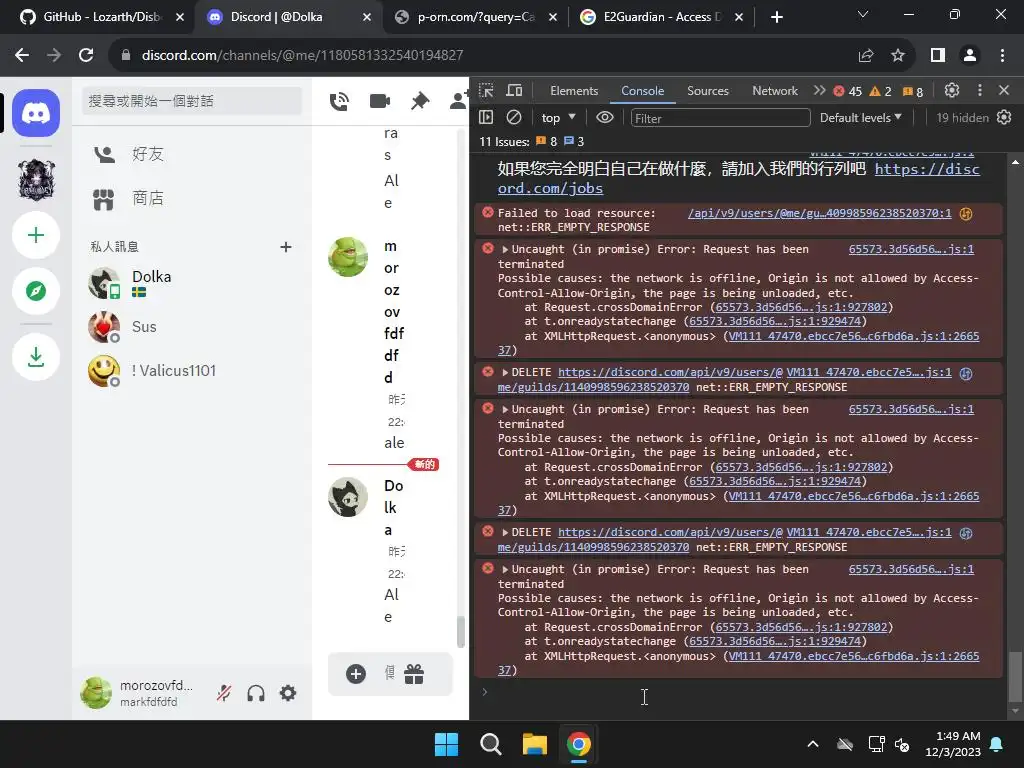This screenshot has width=1024, height=768.
Task: Switch to the Console tab
Action: click(643, 91)
